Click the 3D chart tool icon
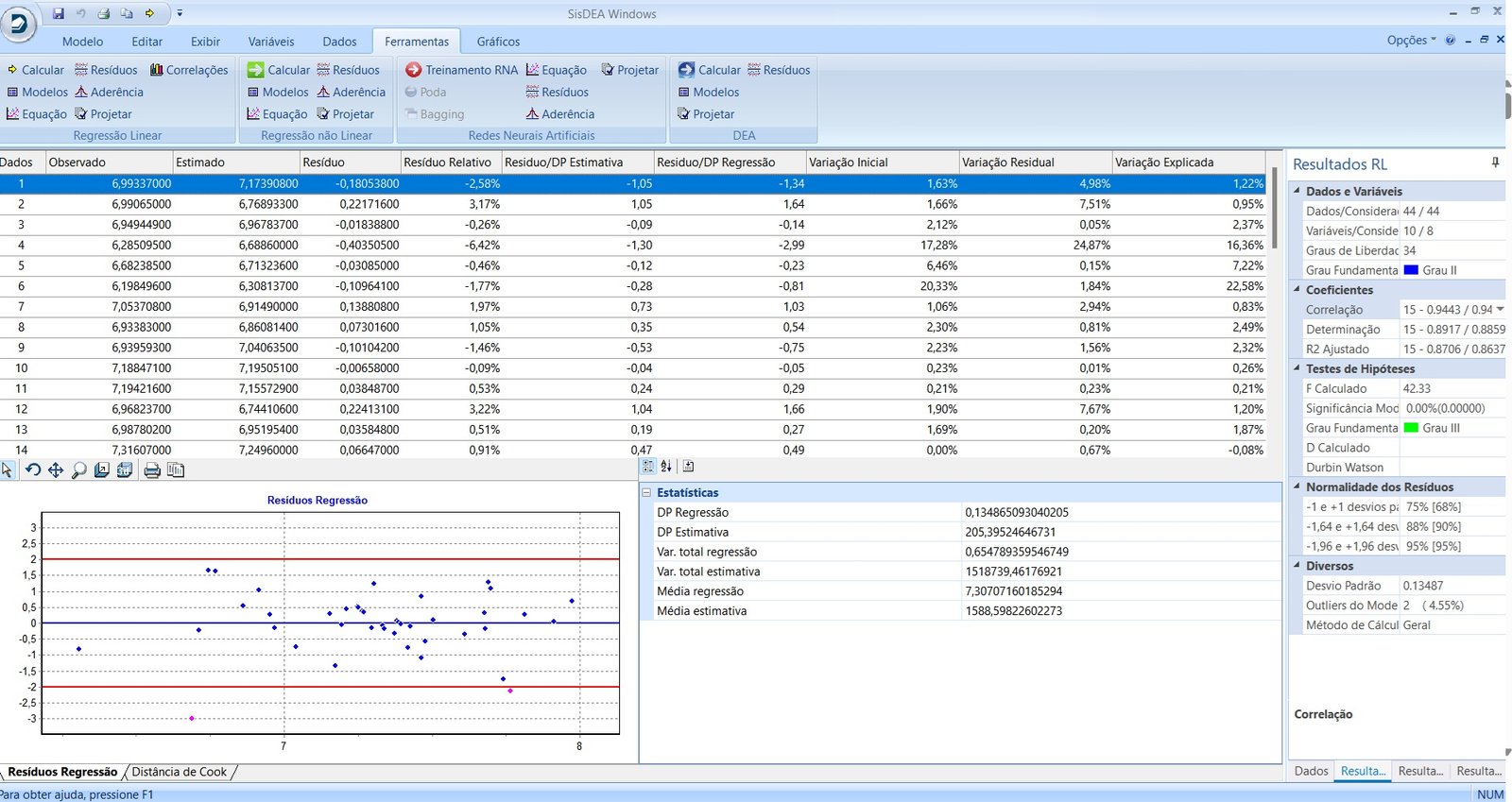 tap(125, 469)
